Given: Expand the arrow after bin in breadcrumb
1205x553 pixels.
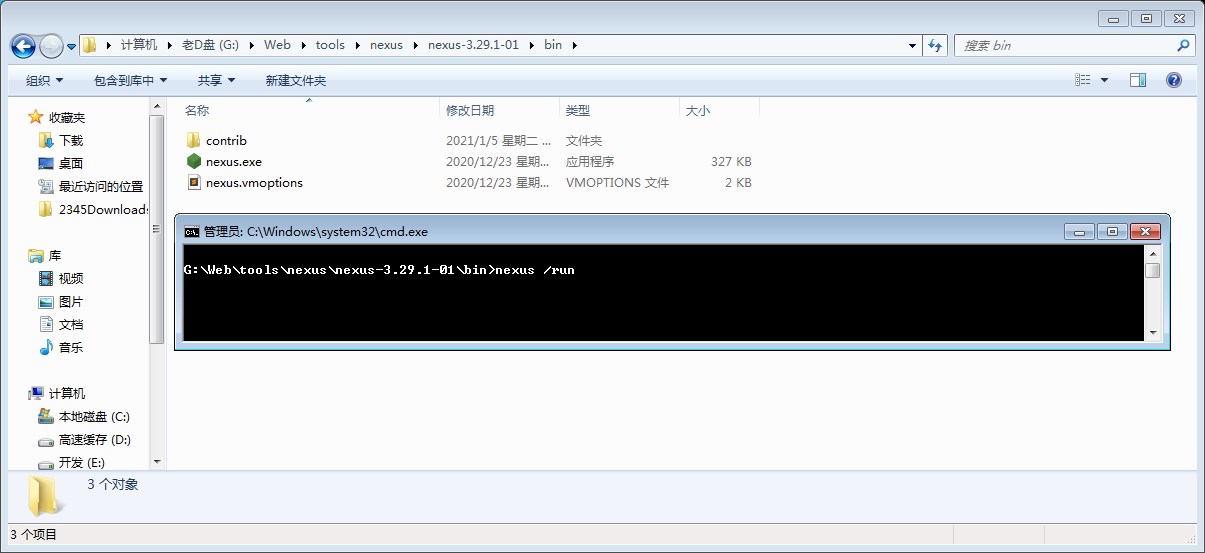Looking at the screenshot, I should pos(574,45).
